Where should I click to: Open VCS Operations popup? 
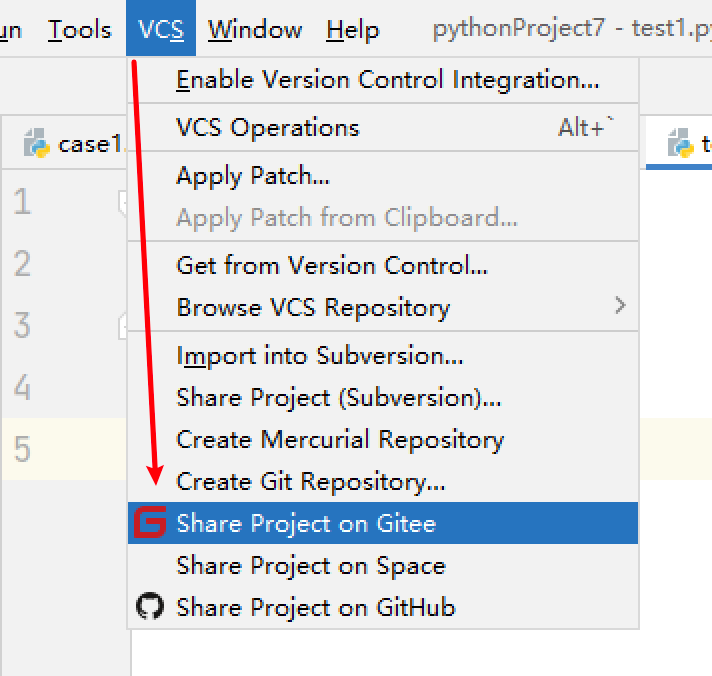point(267,128)
